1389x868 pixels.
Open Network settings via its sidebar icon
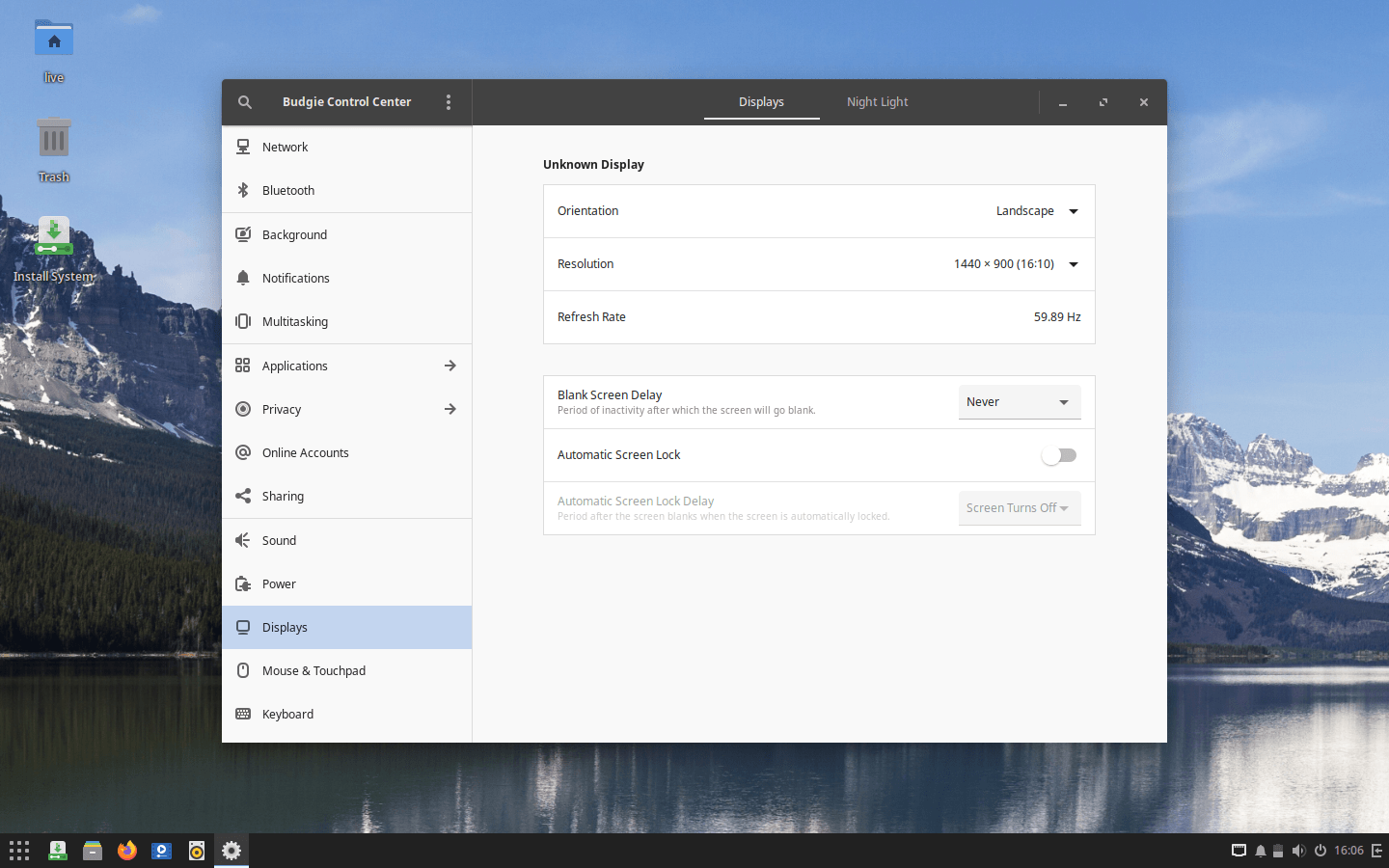coord(242,146)
